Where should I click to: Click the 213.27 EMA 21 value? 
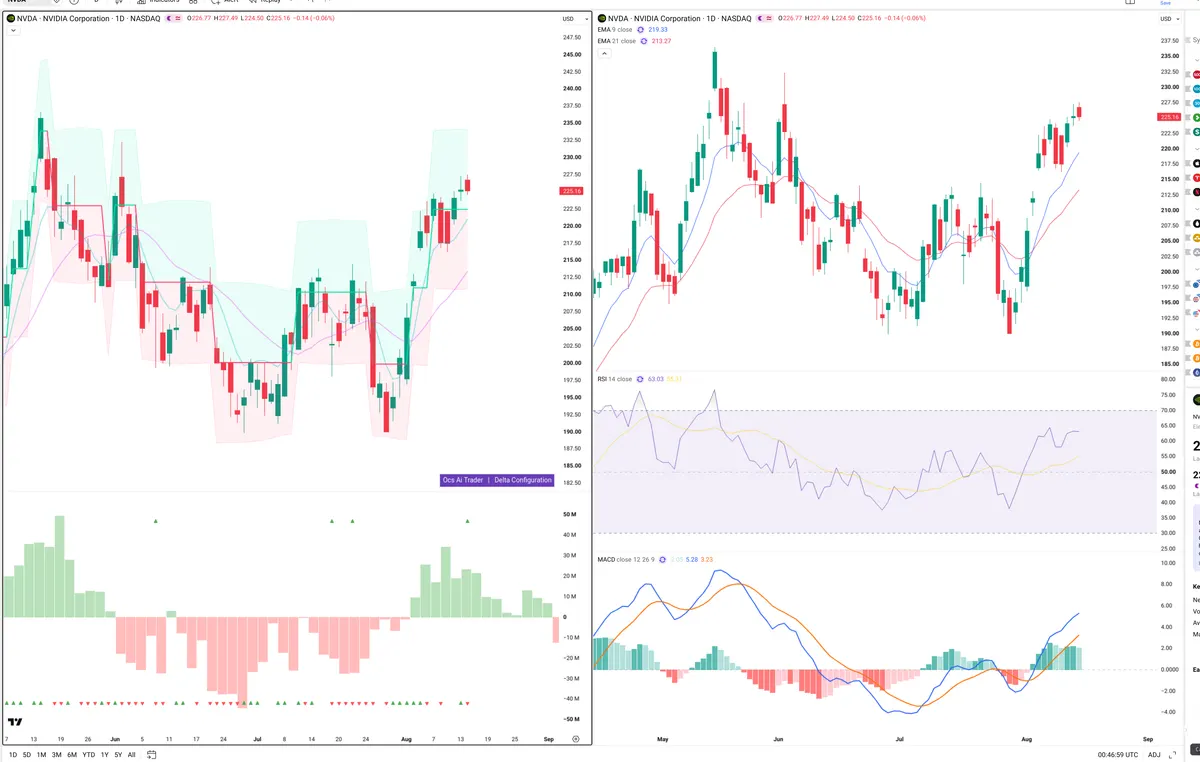(661, 41)
